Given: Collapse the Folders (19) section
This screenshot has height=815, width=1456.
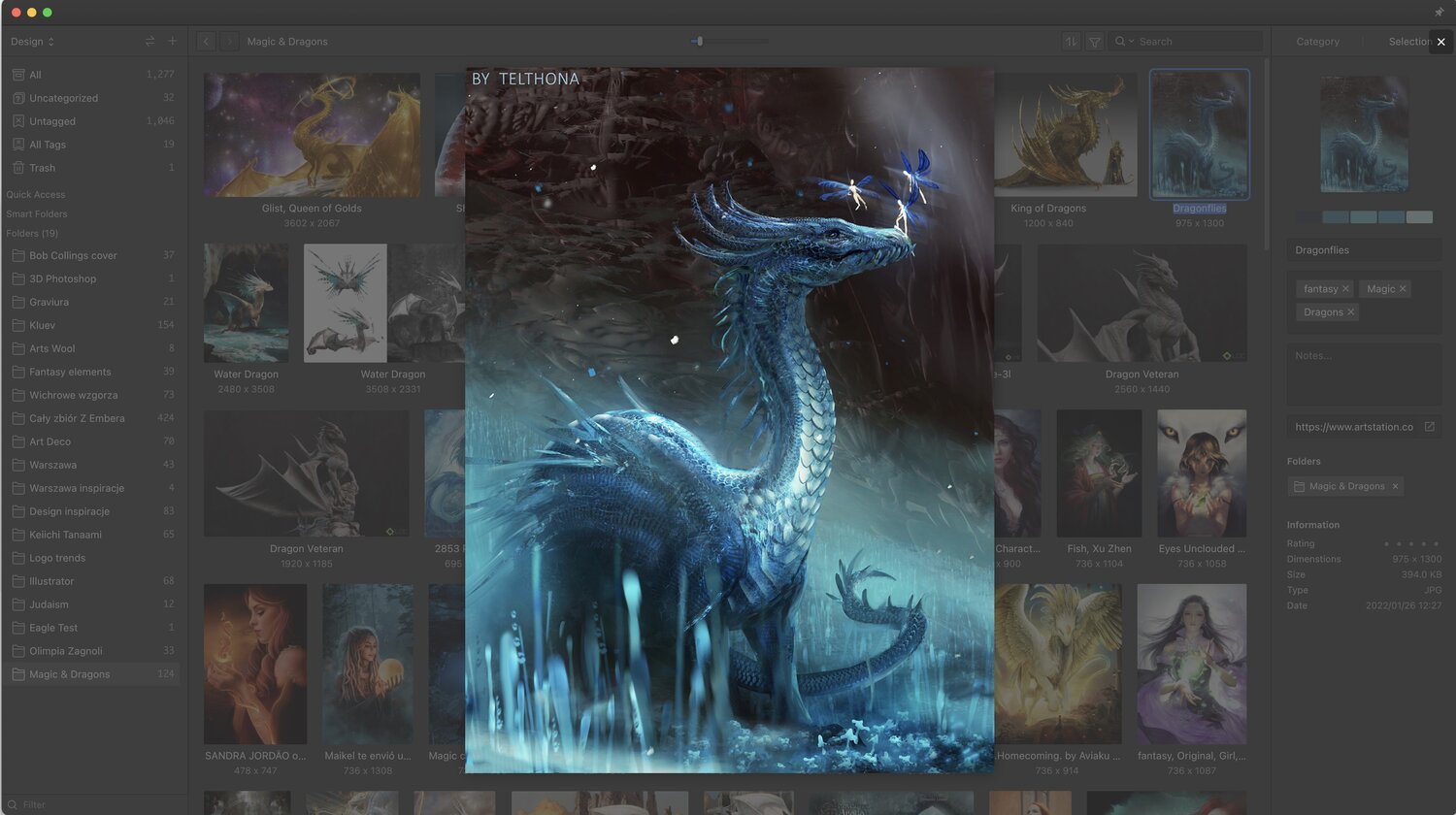Looking at the screenshot, I should 32,234.
